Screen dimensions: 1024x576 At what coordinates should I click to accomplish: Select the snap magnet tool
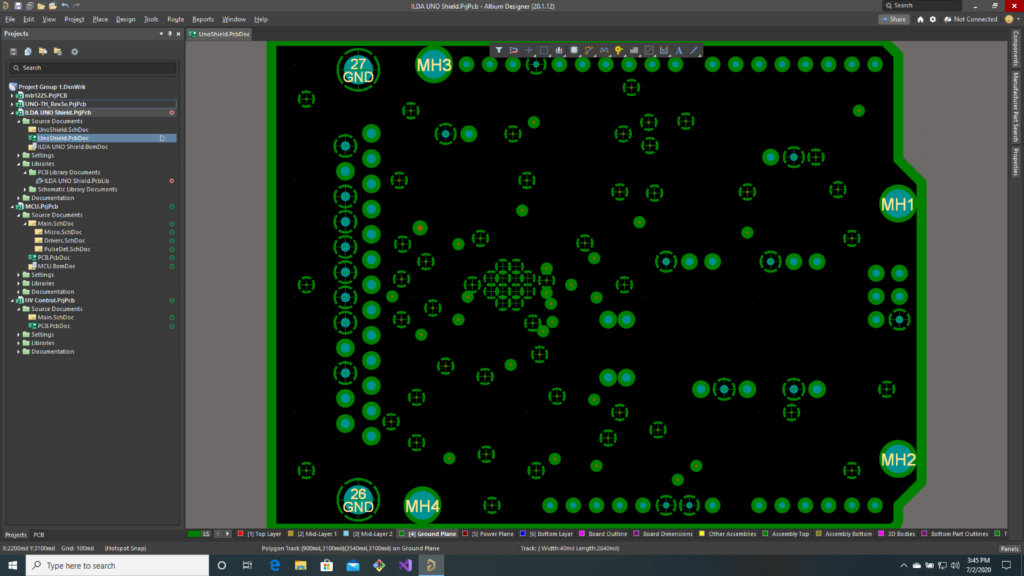[514, 50]
